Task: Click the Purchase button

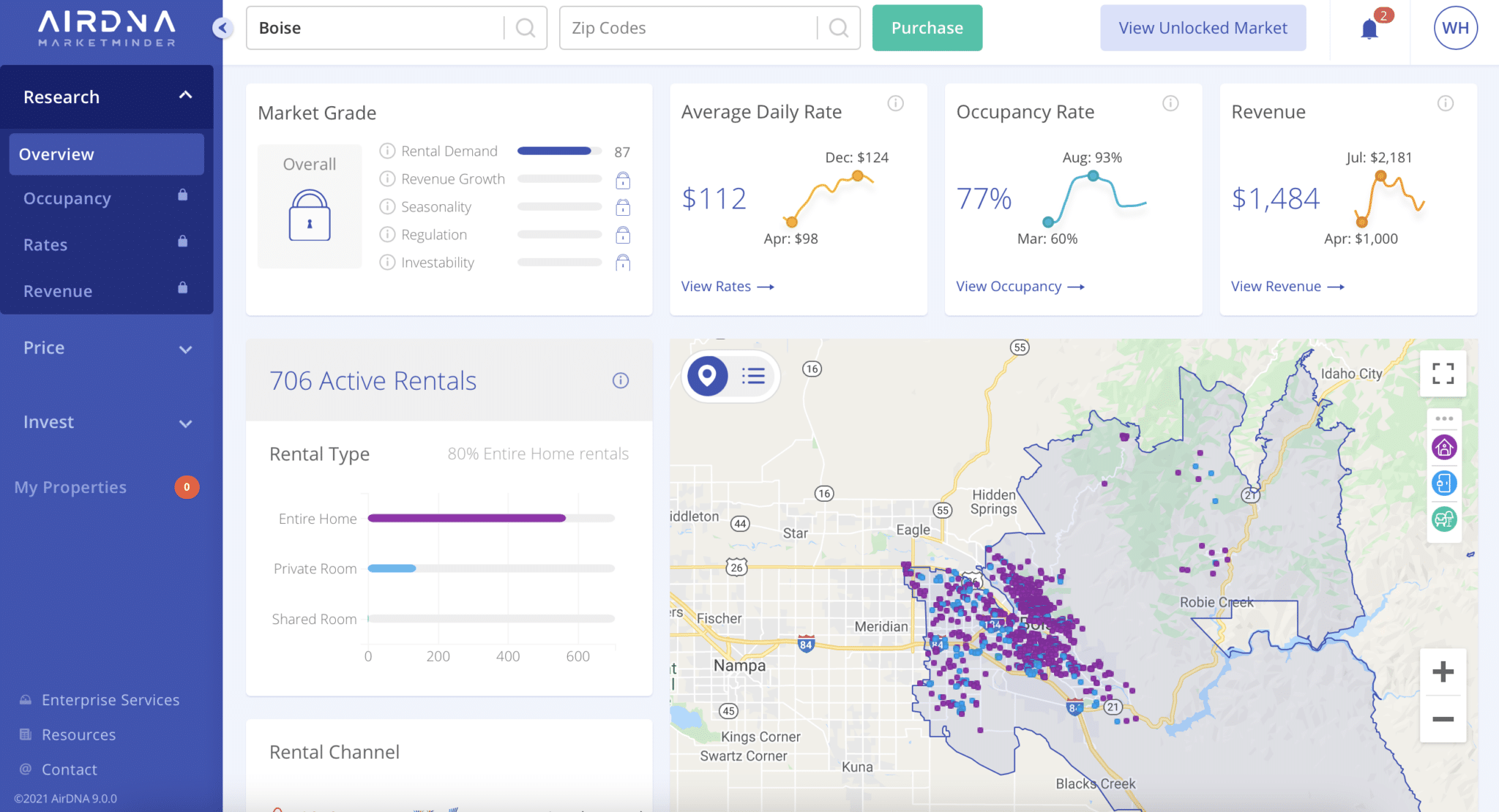Action: coord(927,28)
